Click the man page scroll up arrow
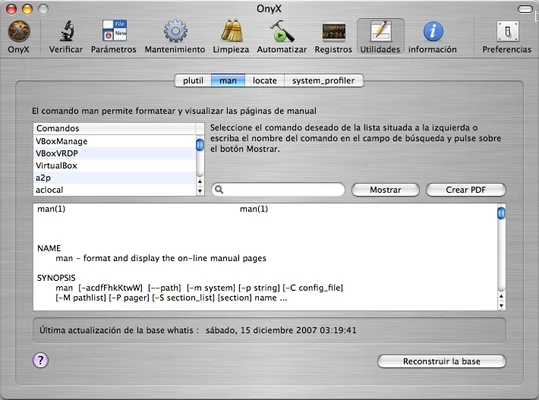This screenshot has height=400, width=539. pyautogui.click(x=502, y=296)
